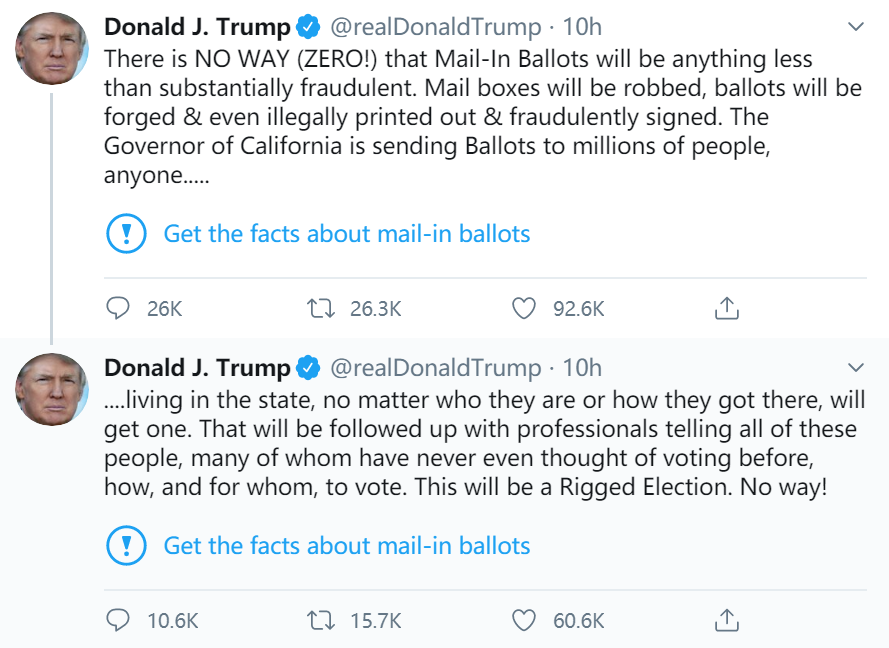Open first 'Get the facts about mail-in ballots' link
889x648 pixels.
coord(347,234)
